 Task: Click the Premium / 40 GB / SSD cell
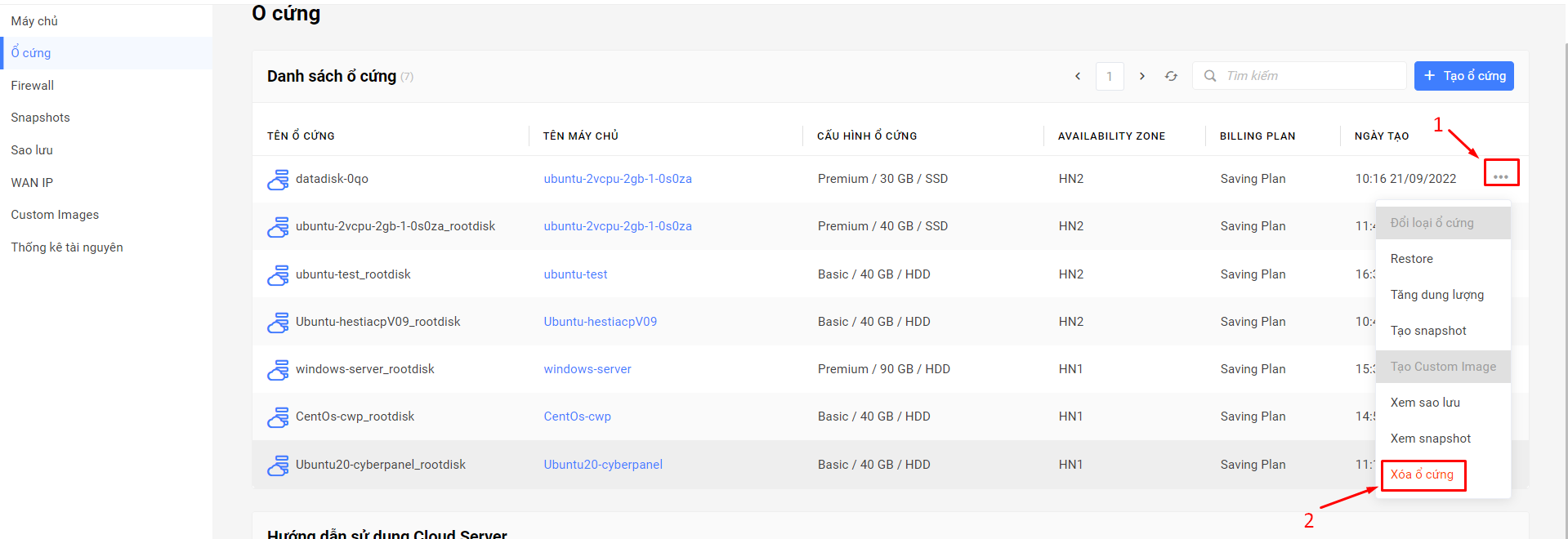tap(883, 226)
